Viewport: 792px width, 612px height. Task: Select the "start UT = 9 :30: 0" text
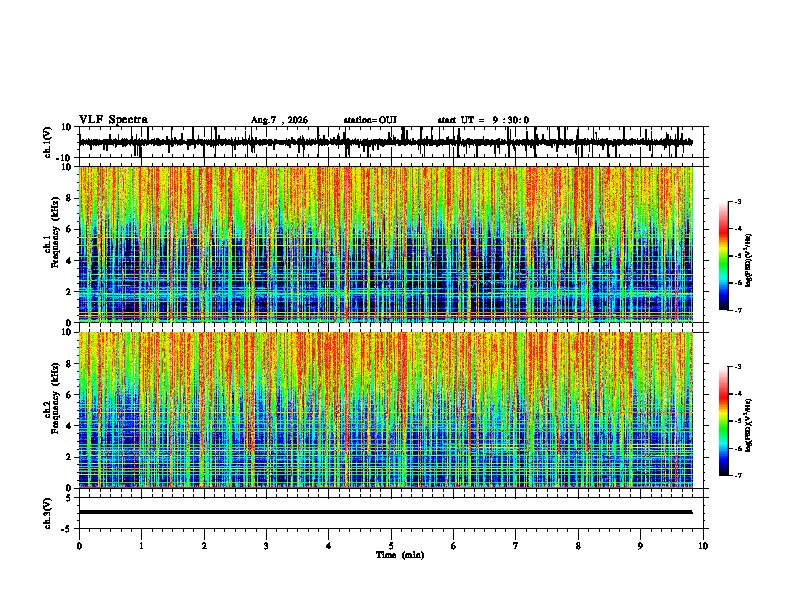483,120
